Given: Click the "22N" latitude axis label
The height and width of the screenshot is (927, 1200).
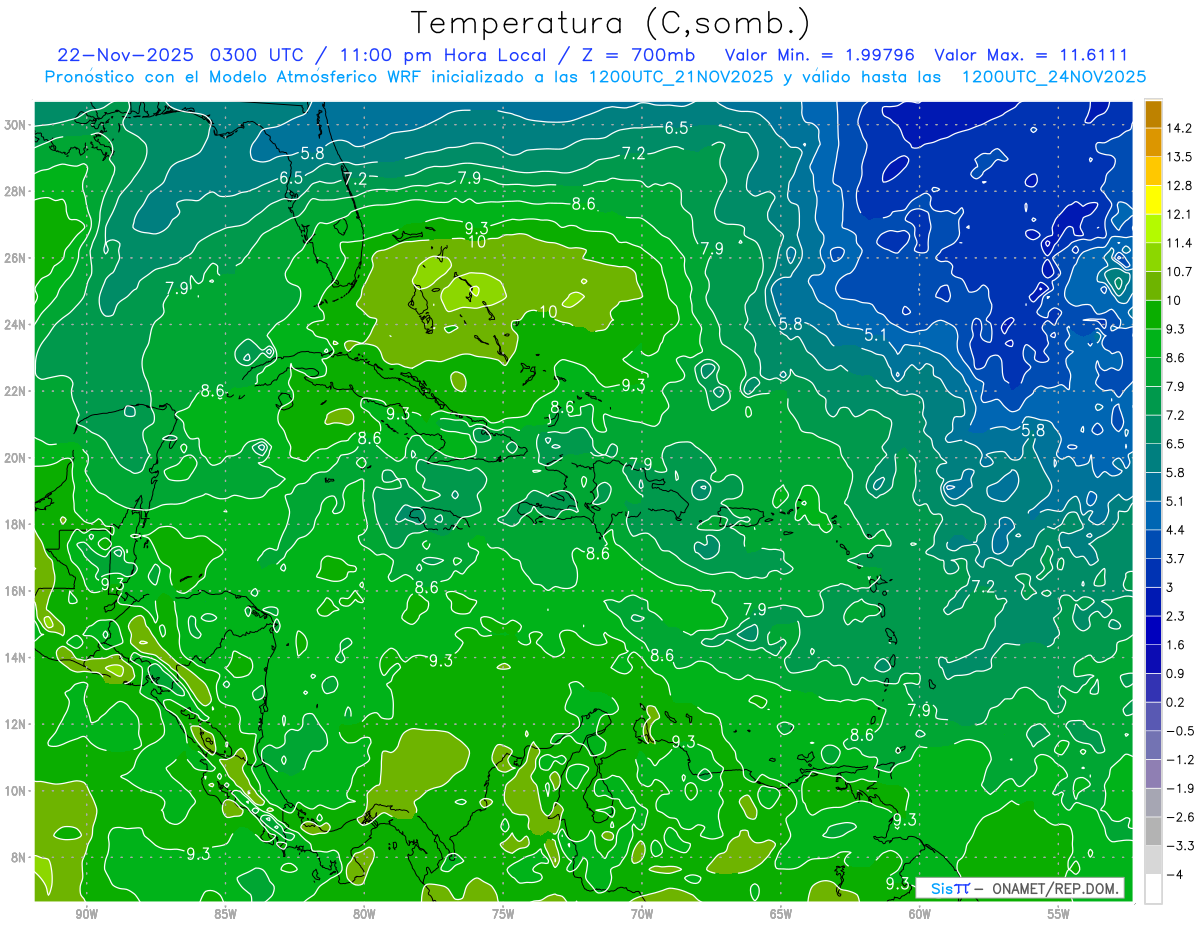Looking at the screenshot, I should [14, 391].
